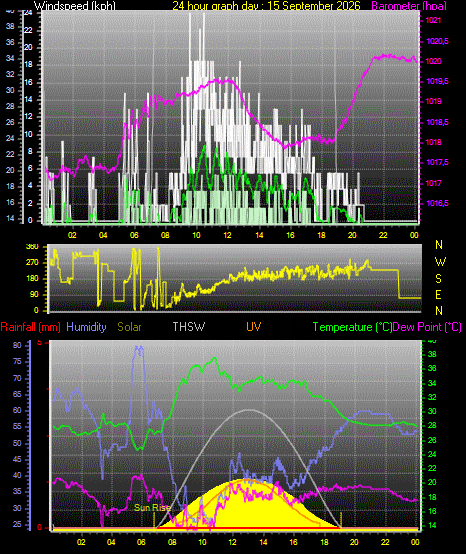Click "1016,5" on the barometer axis
The height and width of the screenshot is (554, 466).
coord(437,204)
